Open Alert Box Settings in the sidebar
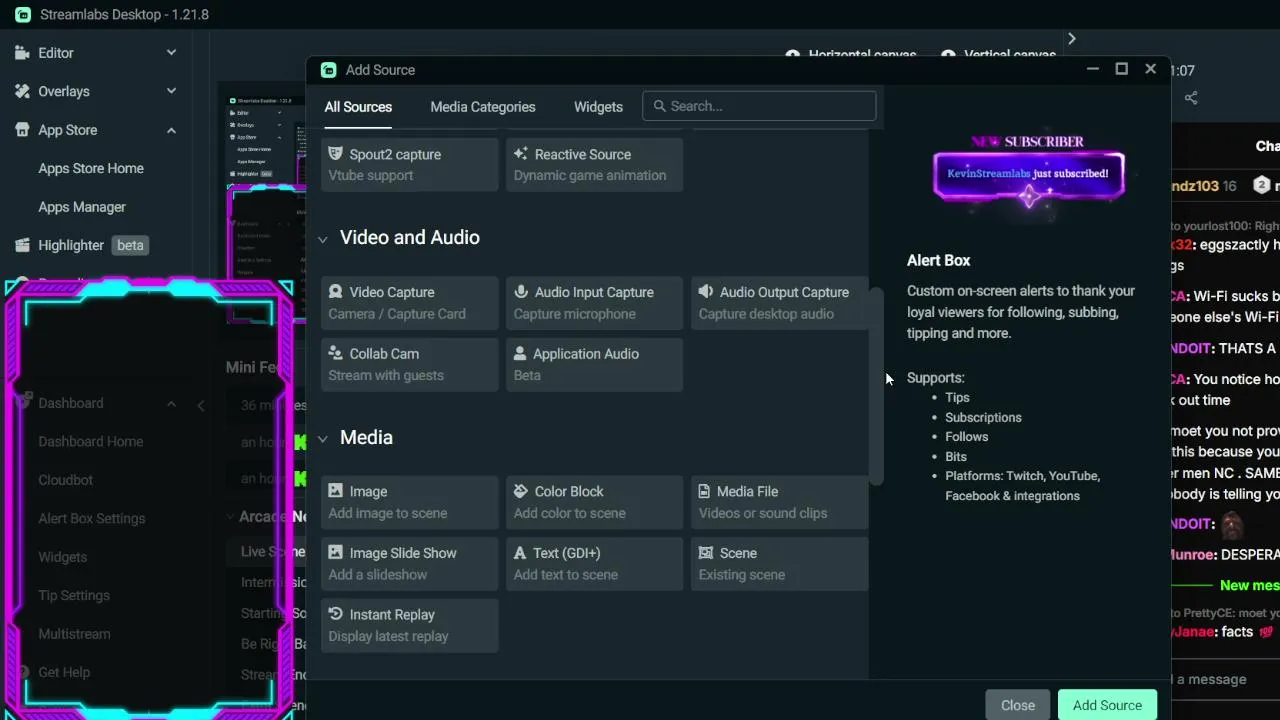This screenshot has width=1280, height=720. tap(92, 518)
